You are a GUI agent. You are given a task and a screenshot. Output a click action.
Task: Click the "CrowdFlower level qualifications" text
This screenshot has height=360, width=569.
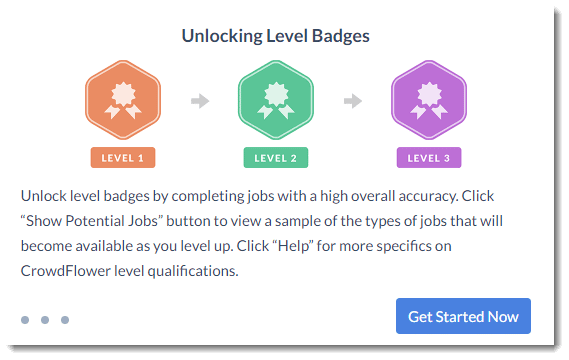(130, 271)
